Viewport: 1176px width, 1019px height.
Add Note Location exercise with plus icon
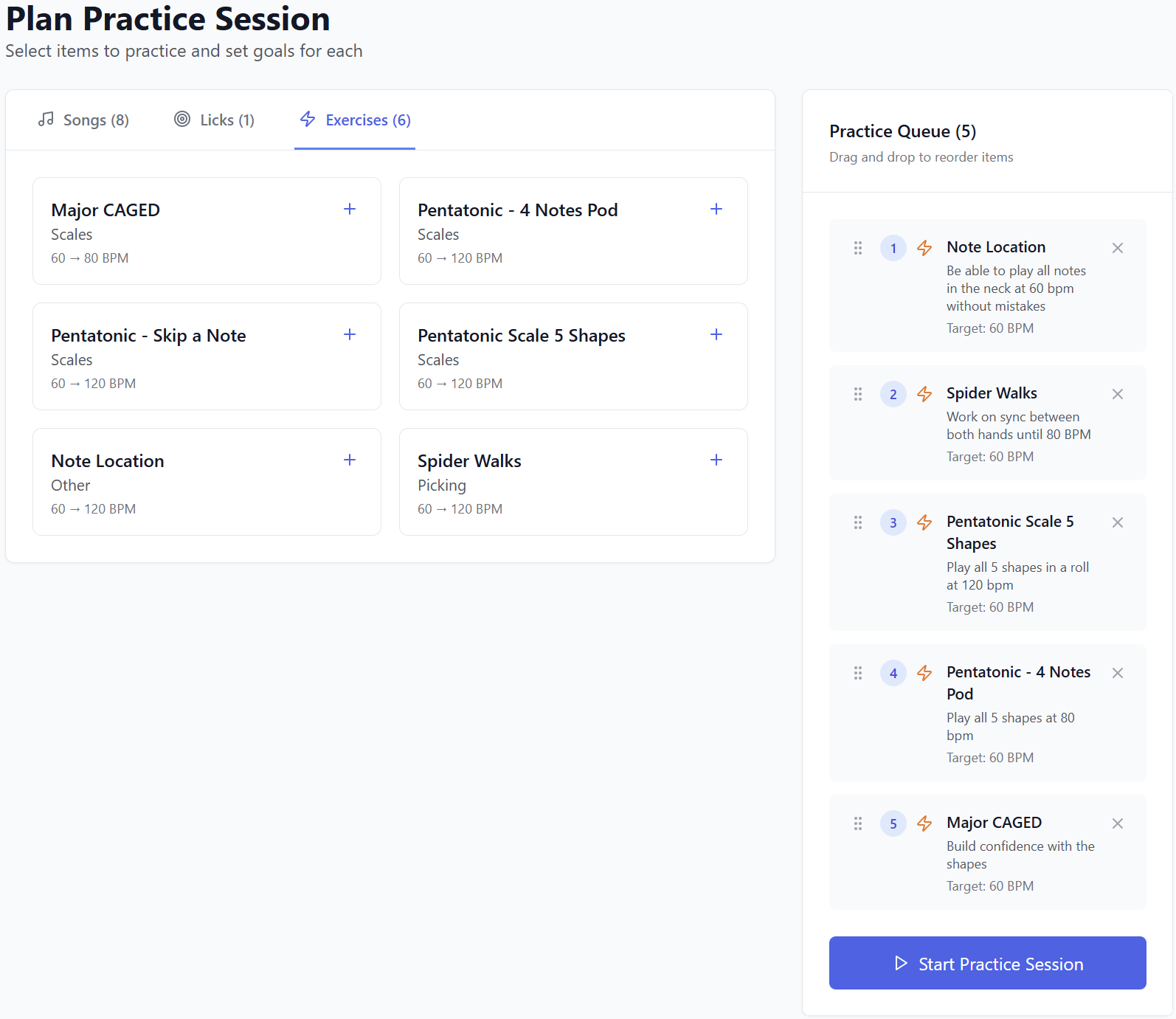point(350,460)
